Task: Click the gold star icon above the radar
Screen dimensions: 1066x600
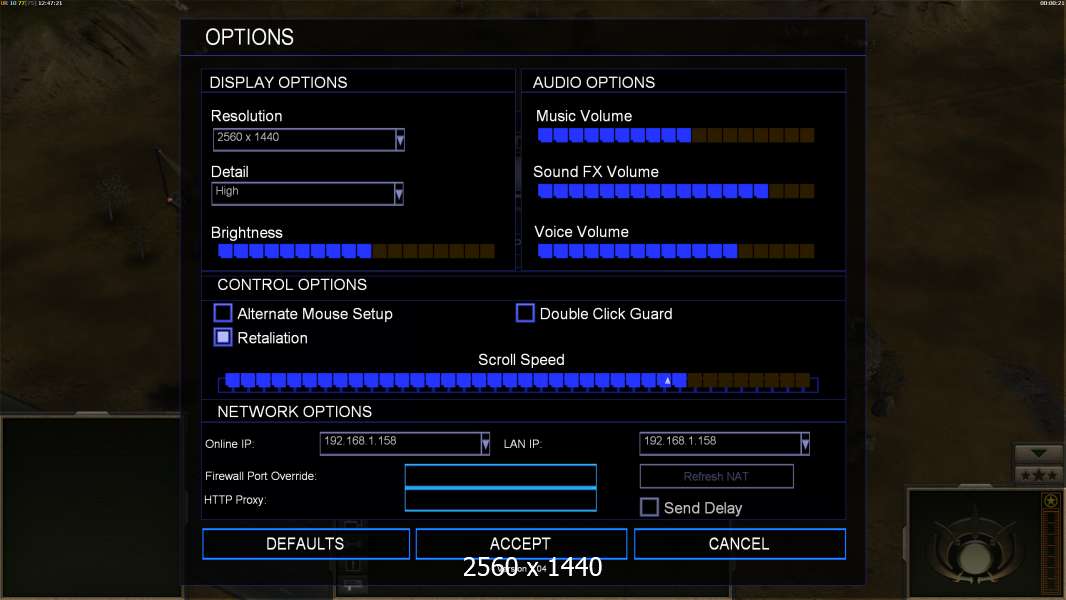Action: 1051,501
